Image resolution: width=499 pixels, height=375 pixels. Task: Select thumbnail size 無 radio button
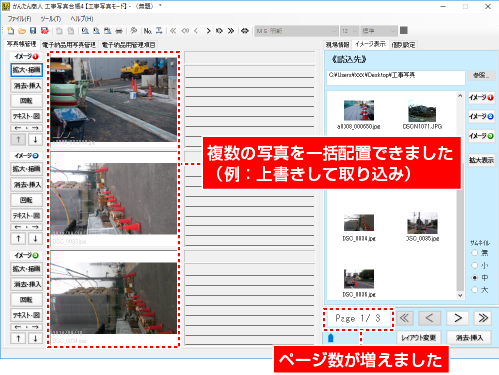point(475,253)
